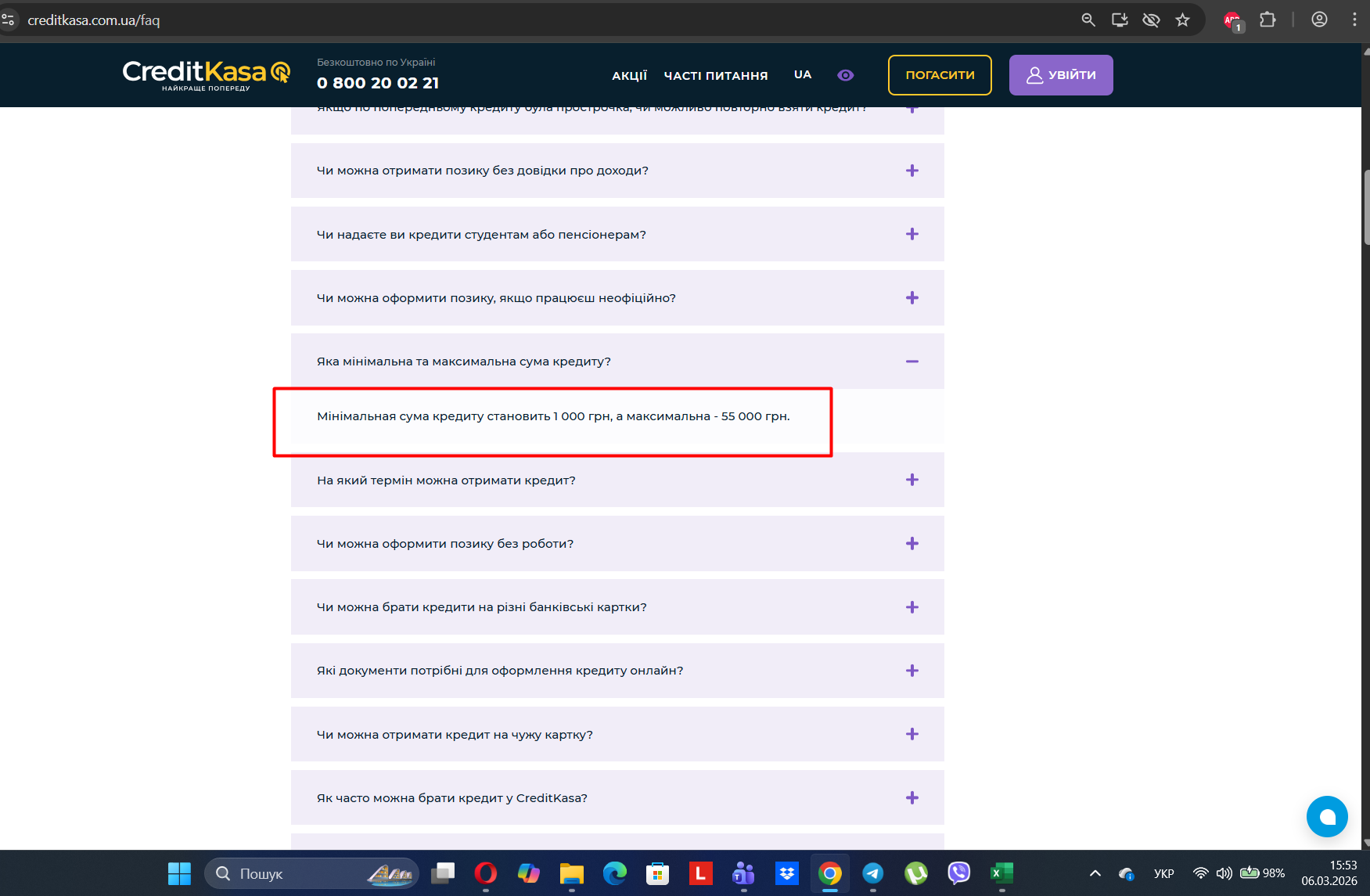
Task: Open Wi-Fi network settings in tray
Action: tap(1200, 873)
